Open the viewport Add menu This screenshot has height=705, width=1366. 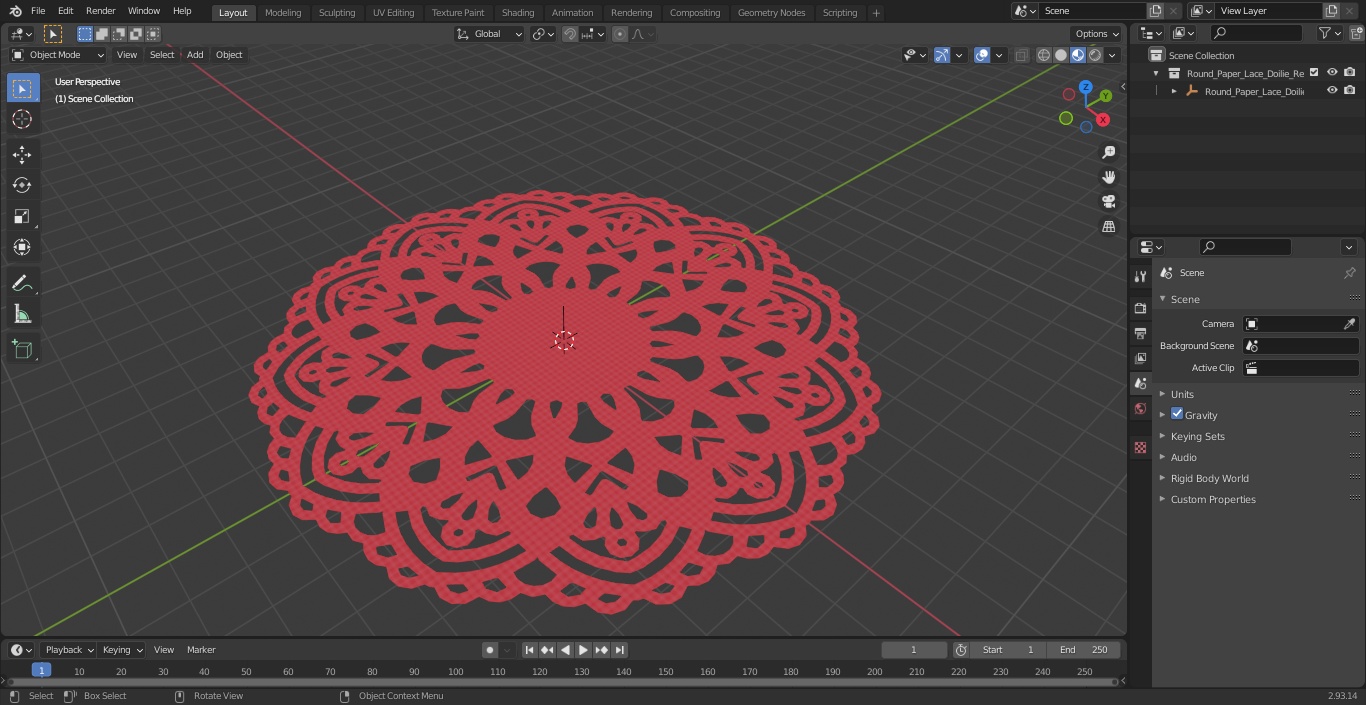click(195, 55)
